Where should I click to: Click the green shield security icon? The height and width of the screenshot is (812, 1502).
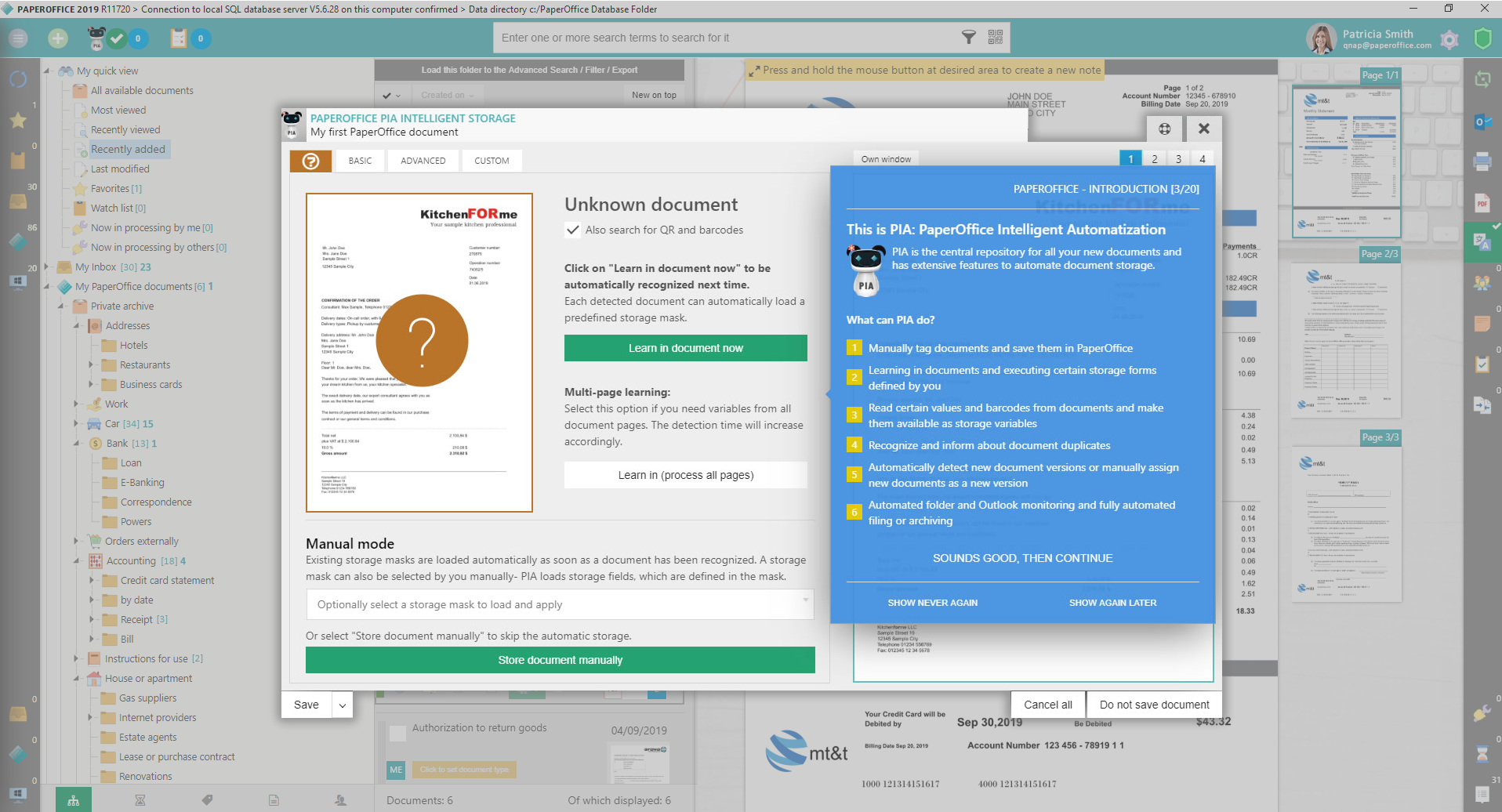[1482, 38]
